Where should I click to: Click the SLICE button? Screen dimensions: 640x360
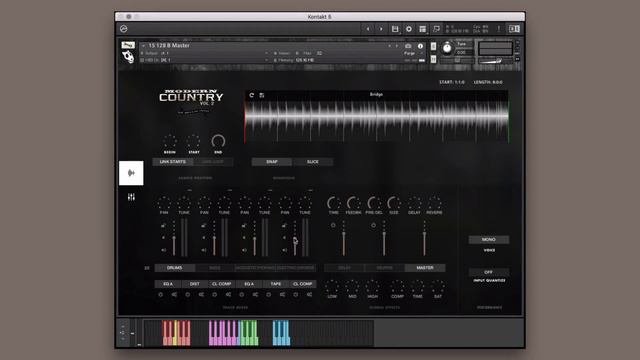[313, 162]
